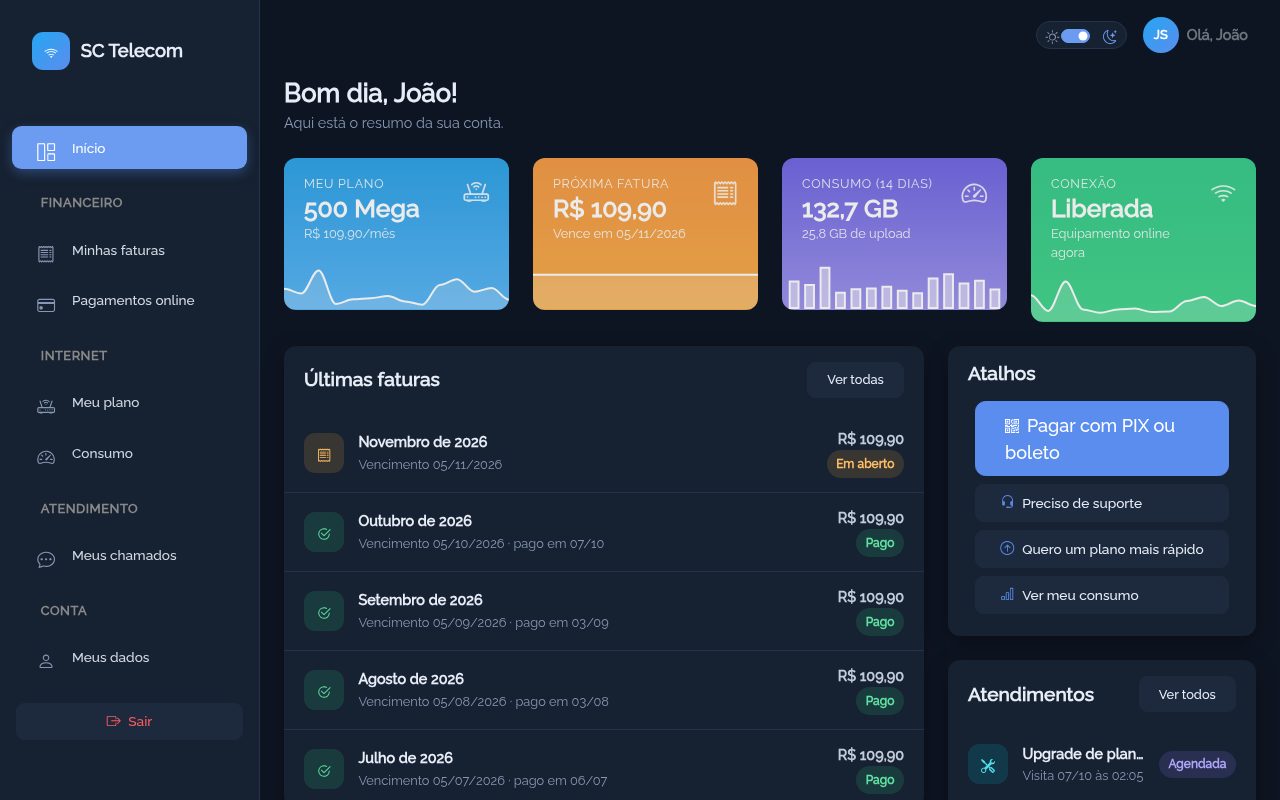The height and width of the screenshot is (800, 1280).
Task: Click the Setembro de 2026 paid check icon
Action: coord(324,612)
